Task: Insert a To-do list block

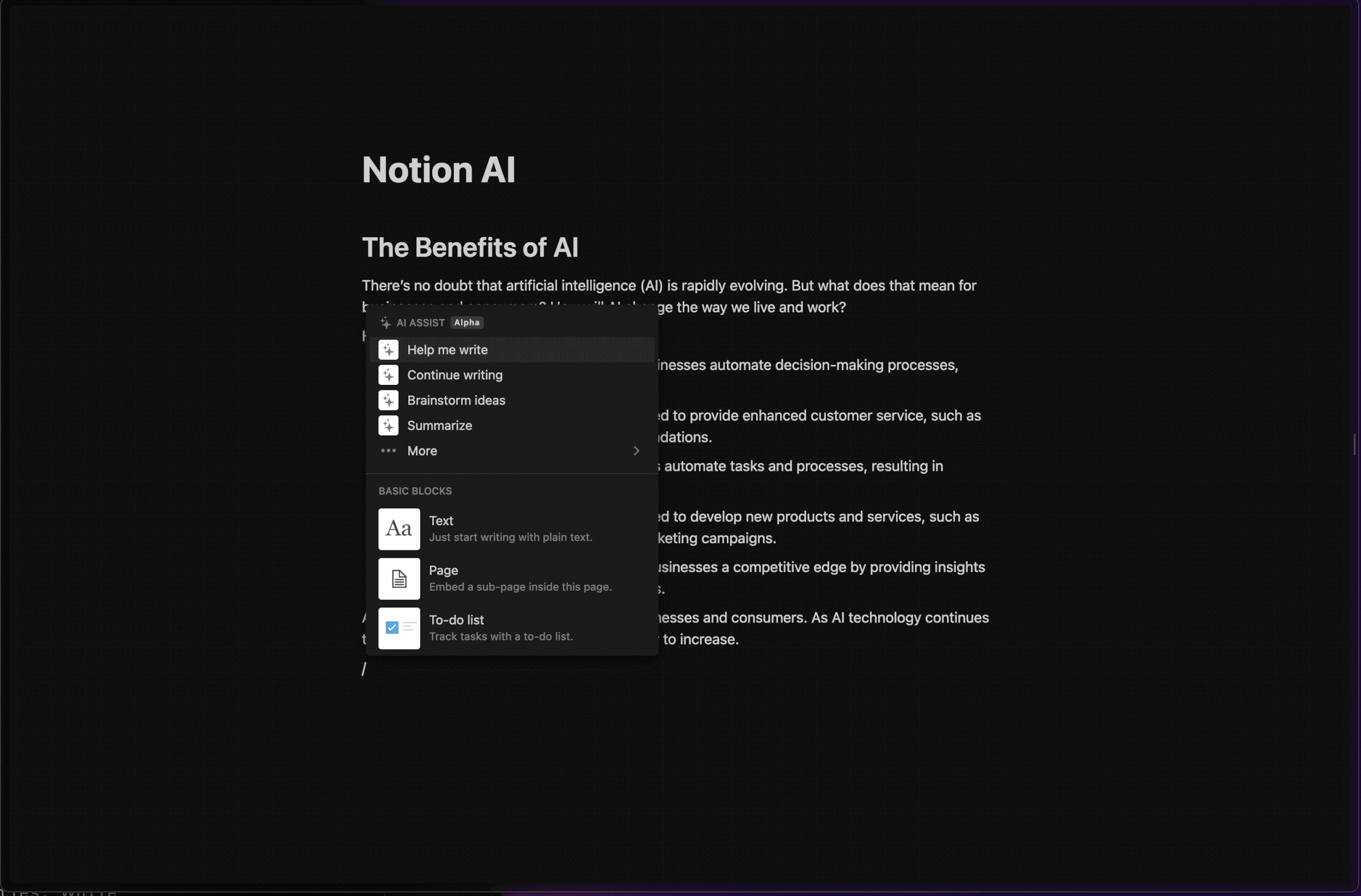Action: click(x=456, y=621)
